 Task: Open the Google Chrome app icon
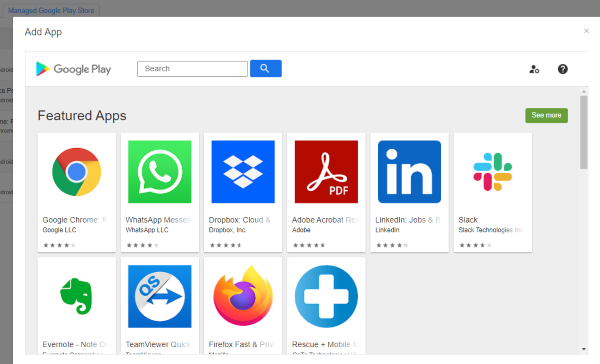[77, 172]
